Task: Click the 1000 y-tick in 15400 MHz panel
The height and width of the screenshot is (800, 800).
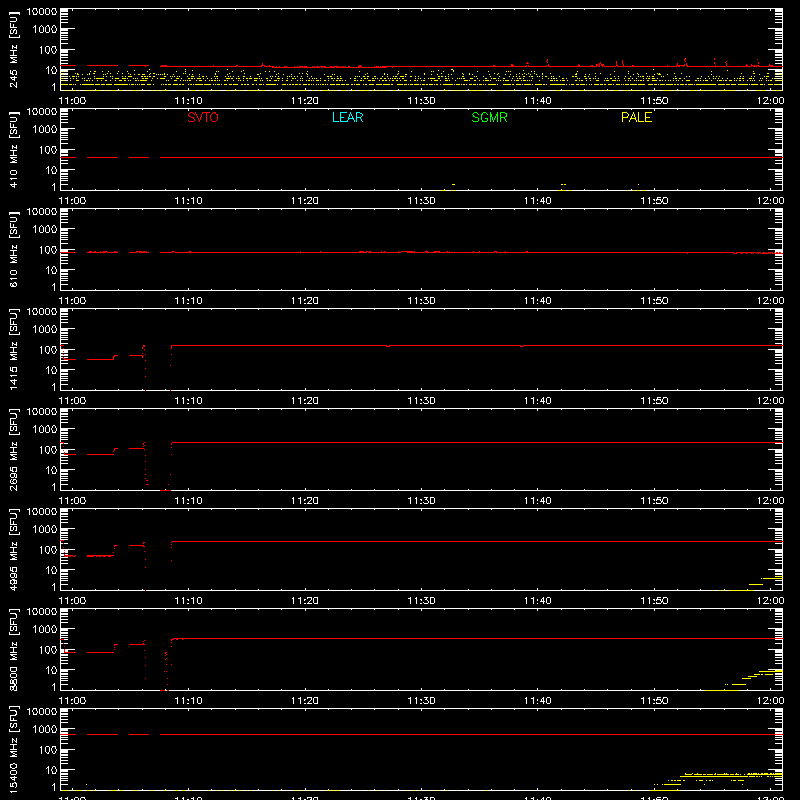Action: click(x=44, y=730)
